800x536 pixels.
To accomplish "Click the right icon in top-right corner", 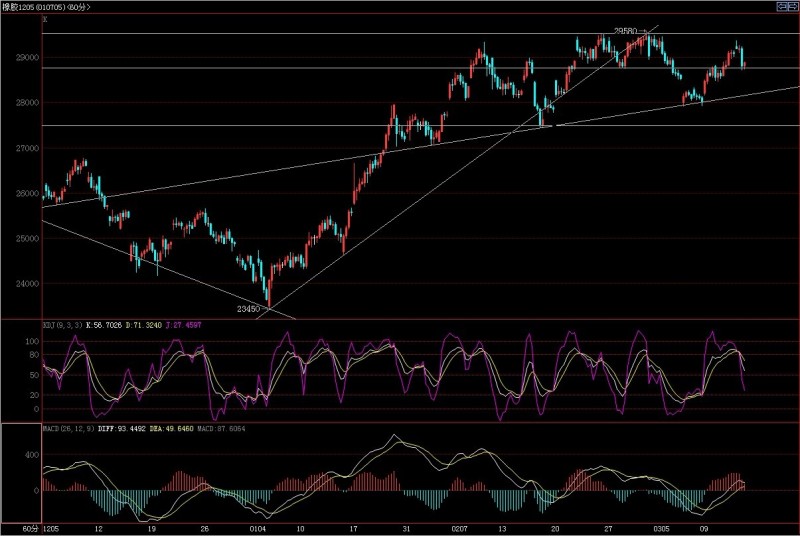I will (x=792, y=7).
